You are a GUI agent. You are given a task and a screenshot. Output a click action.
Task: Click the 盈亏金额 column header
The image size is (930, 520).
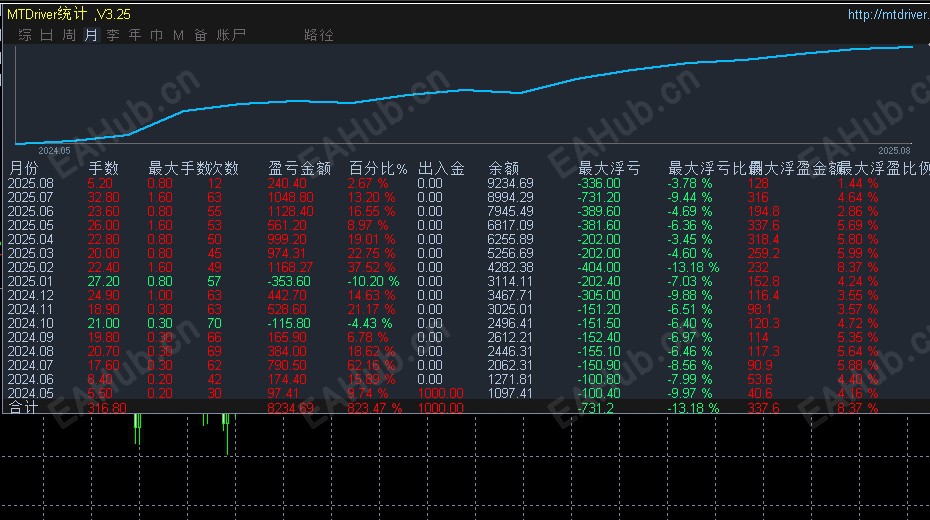pos(300,168)
